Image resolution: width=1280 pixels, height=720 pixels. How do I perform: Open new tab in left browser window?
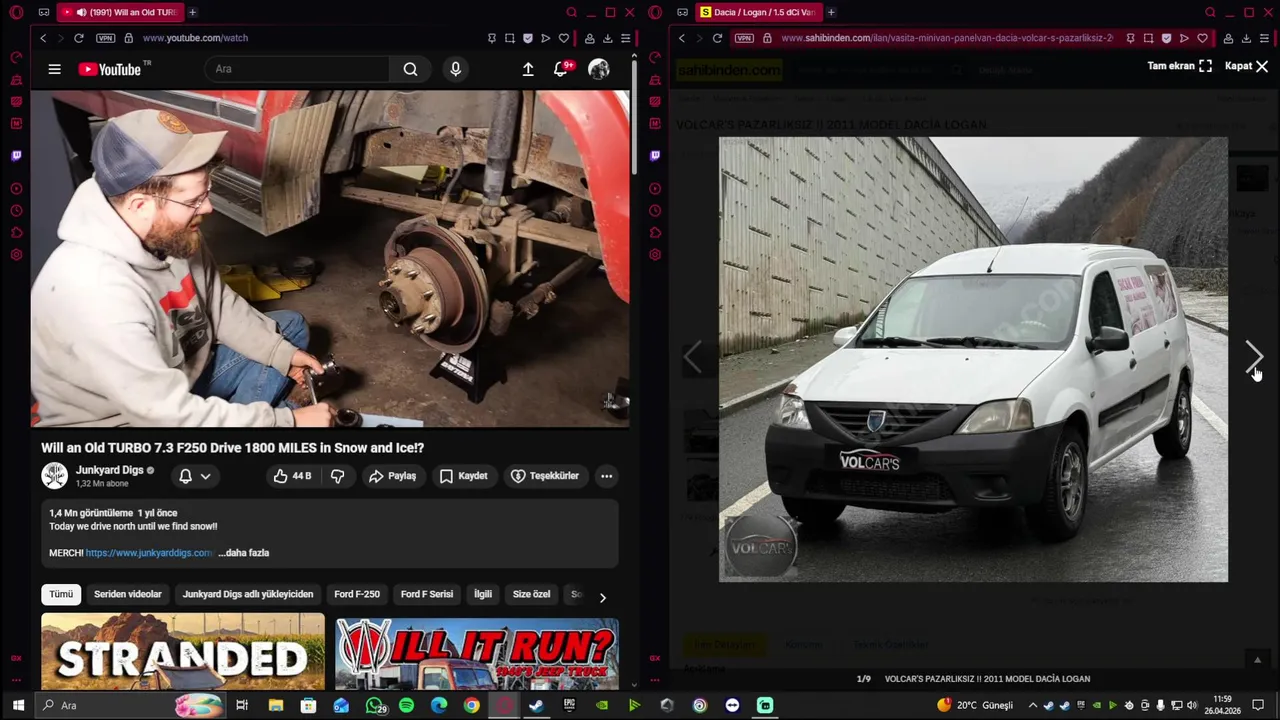click(192, 12)
